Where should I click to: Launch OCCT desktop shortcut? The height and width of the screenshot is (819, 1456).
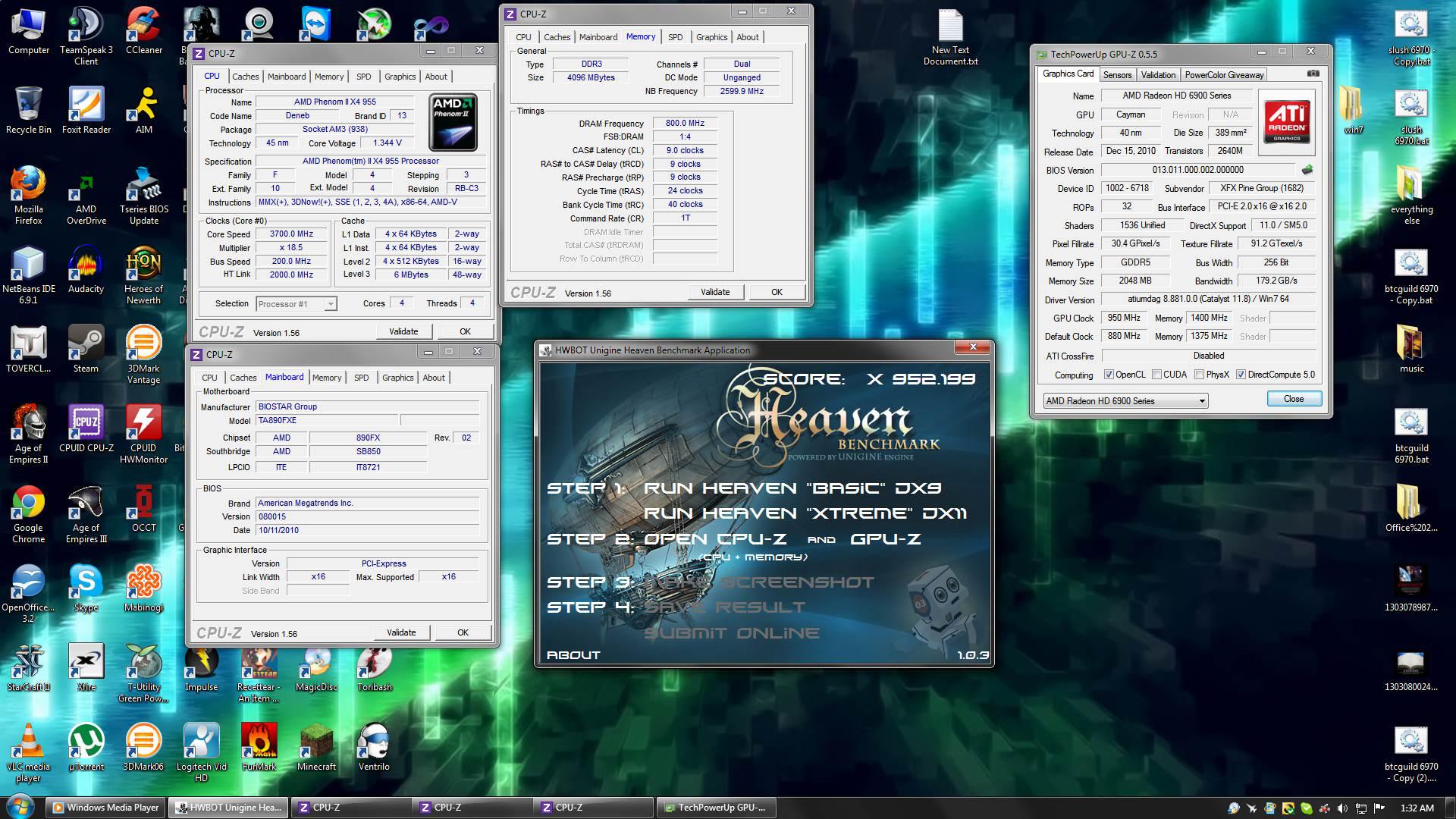[143, 509]
